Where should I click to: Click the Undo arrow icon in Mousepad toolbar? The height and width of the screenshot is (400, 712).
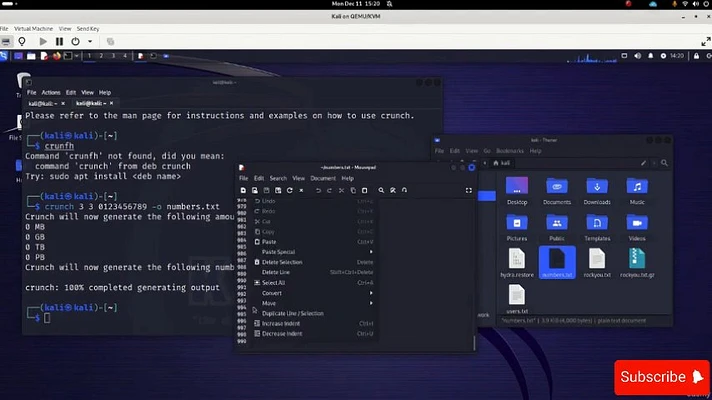pos(318,190)
